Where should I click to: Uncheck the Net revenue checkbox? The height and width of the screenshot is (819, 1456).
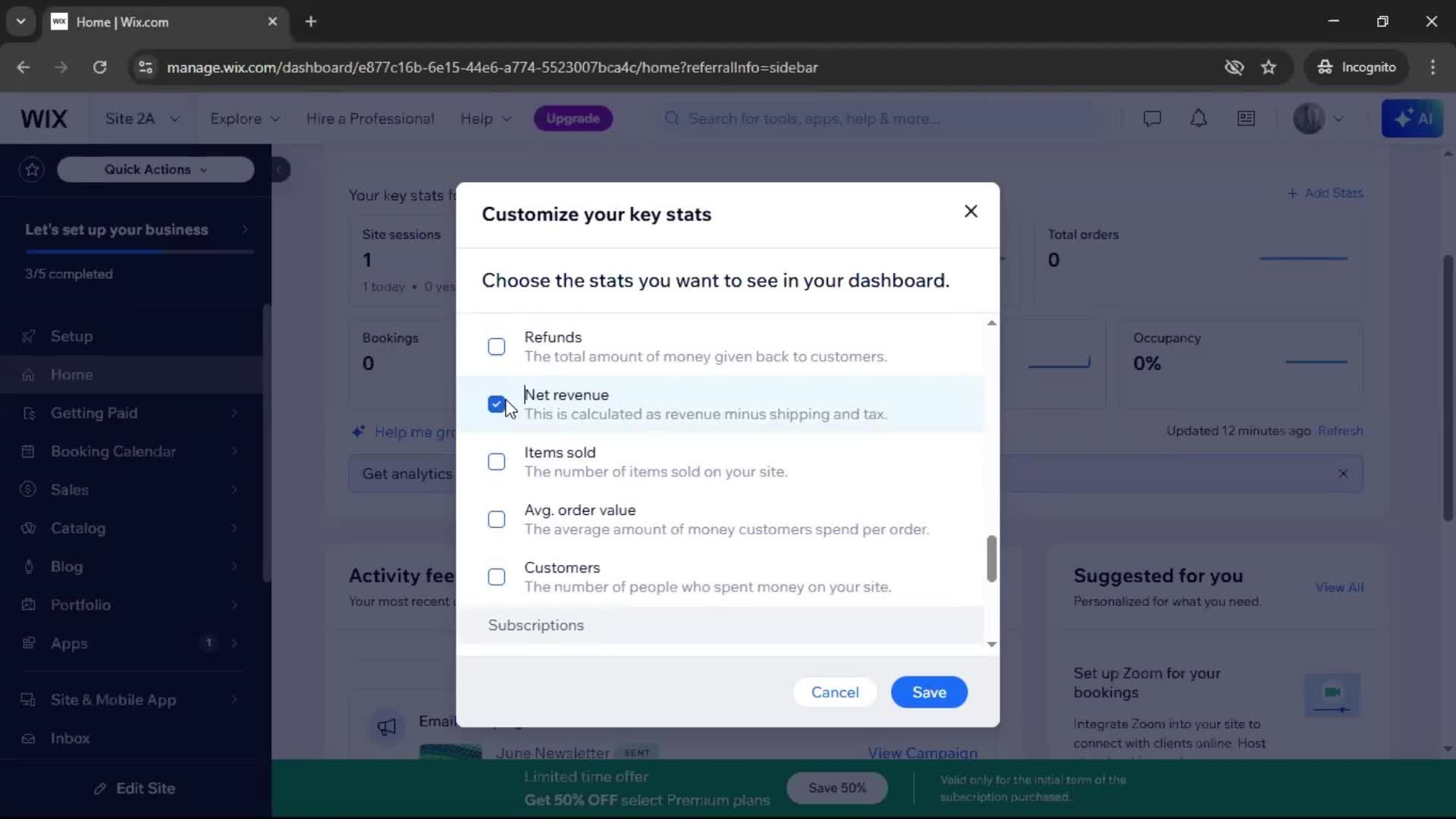(497, 404)
